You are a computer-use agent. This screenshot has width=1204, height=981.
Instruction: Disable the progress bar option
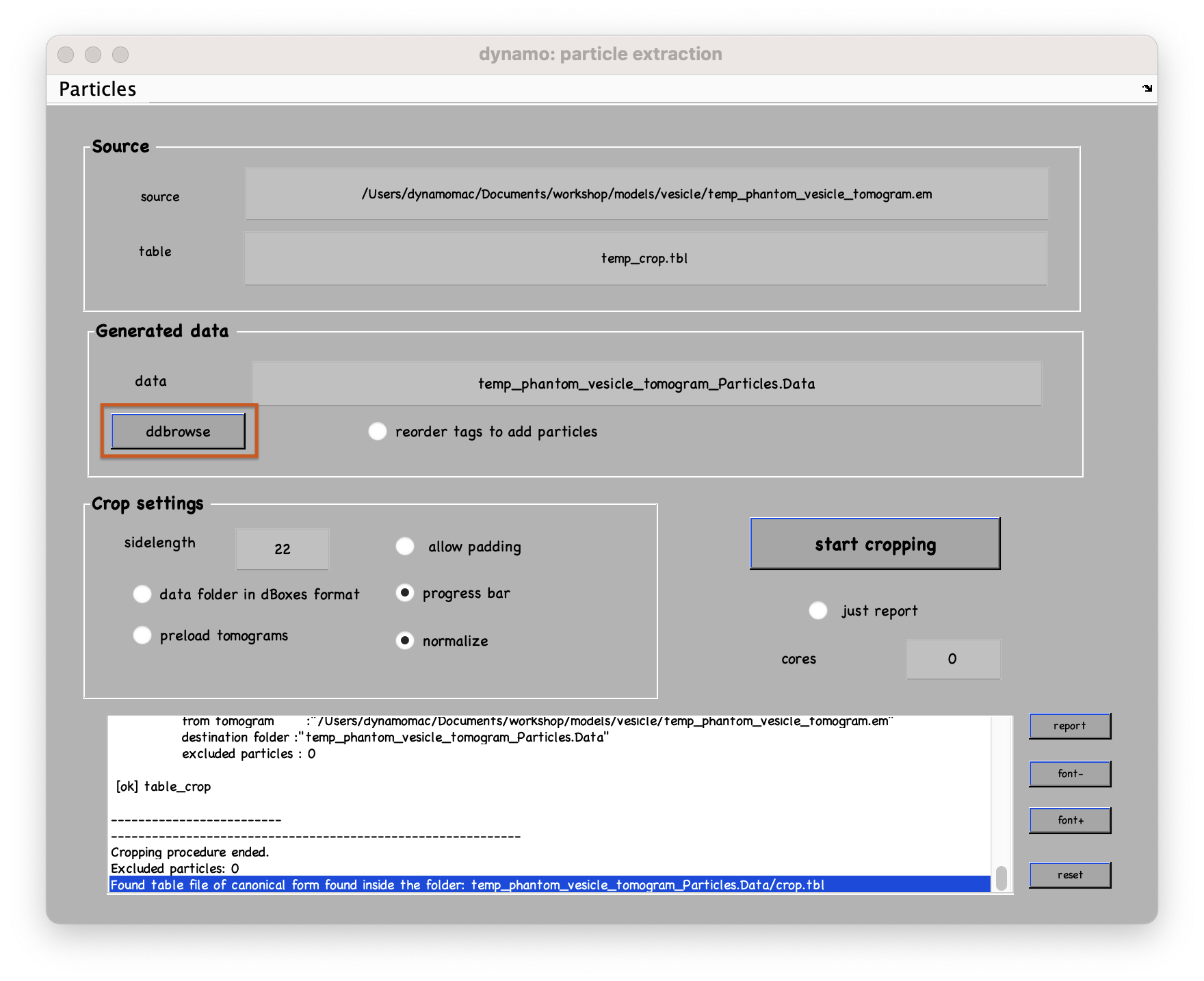pos(405,593)
